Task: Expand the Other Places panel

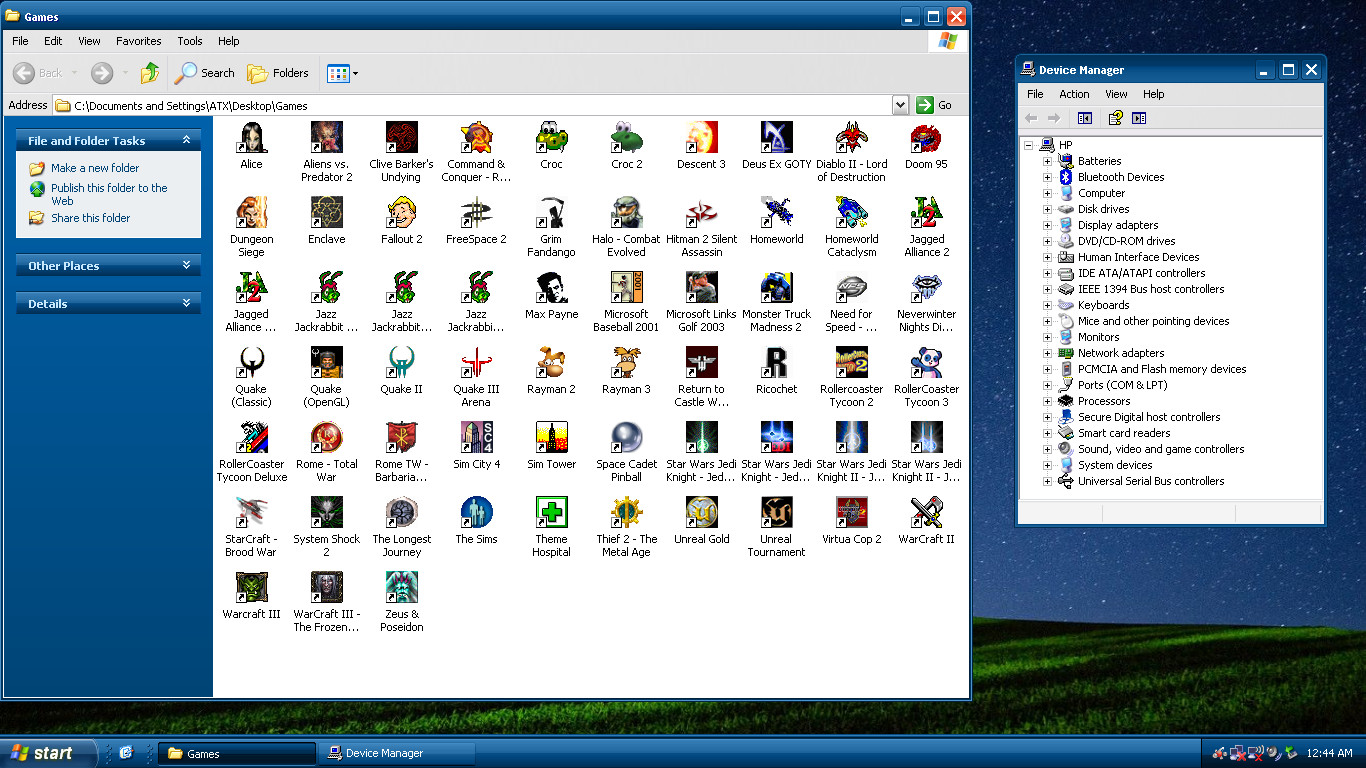Action: pyautogui.click(x=186, y=266)
